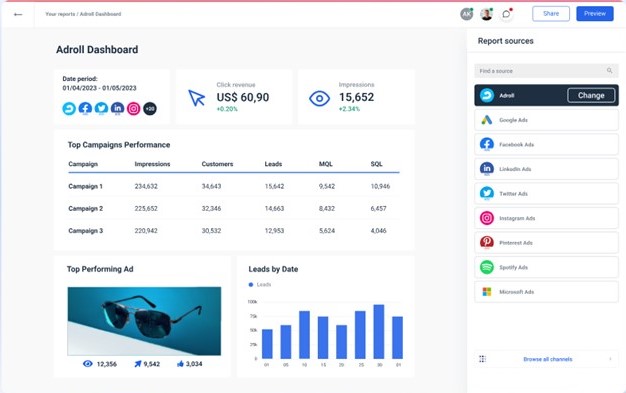This screenshot has height=393, width=626.
Task: Open the user photo avatar
Action: [x=486, y=14]
